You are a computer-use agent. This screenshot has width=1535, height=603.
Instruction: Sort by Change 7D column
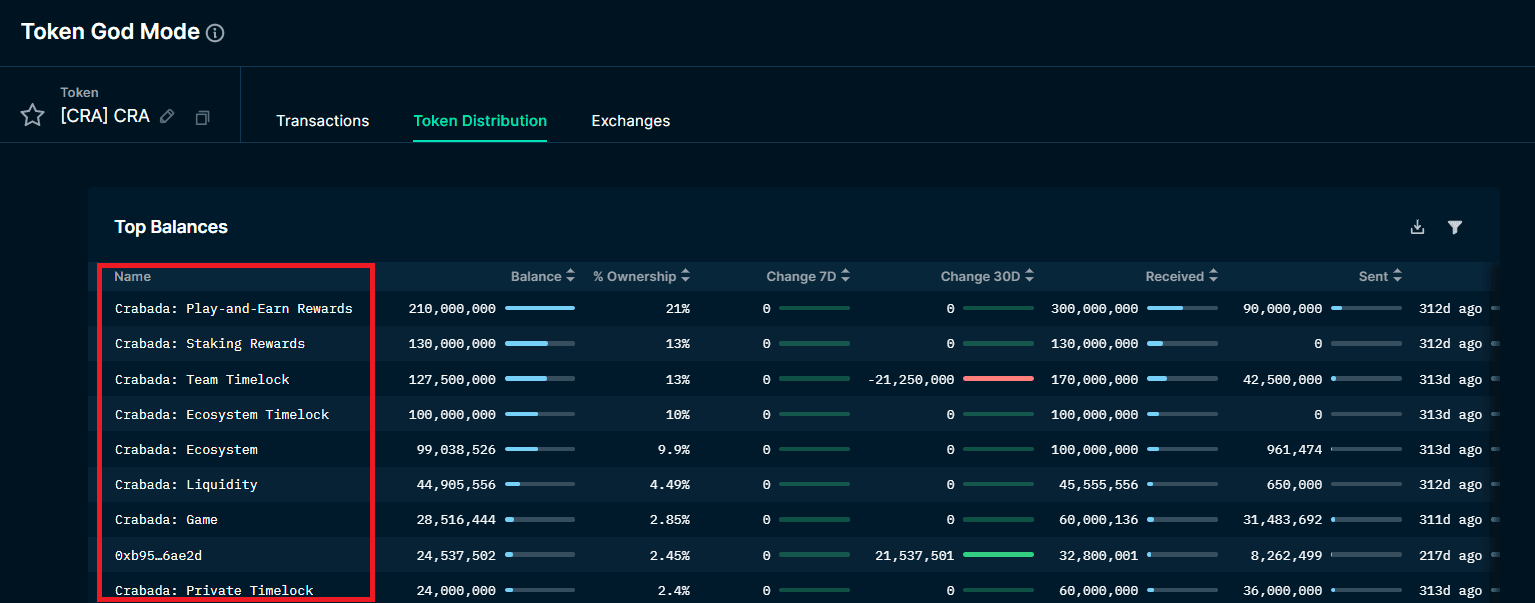click(846, 276)
